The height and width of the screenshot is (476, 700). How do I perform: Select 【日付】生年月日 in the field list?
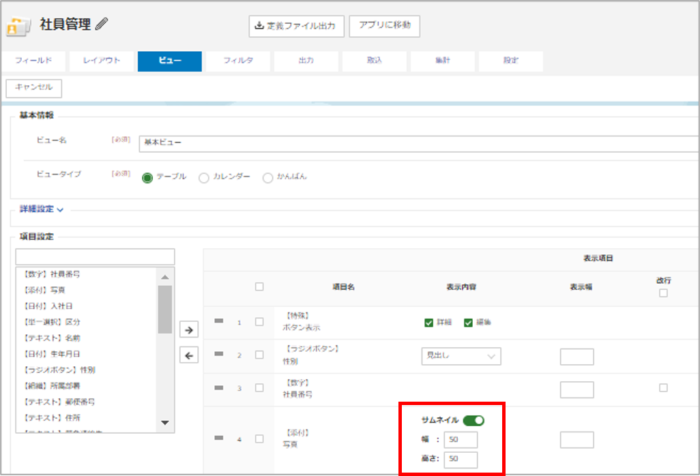pyautogui.click(x=86, y=354)
